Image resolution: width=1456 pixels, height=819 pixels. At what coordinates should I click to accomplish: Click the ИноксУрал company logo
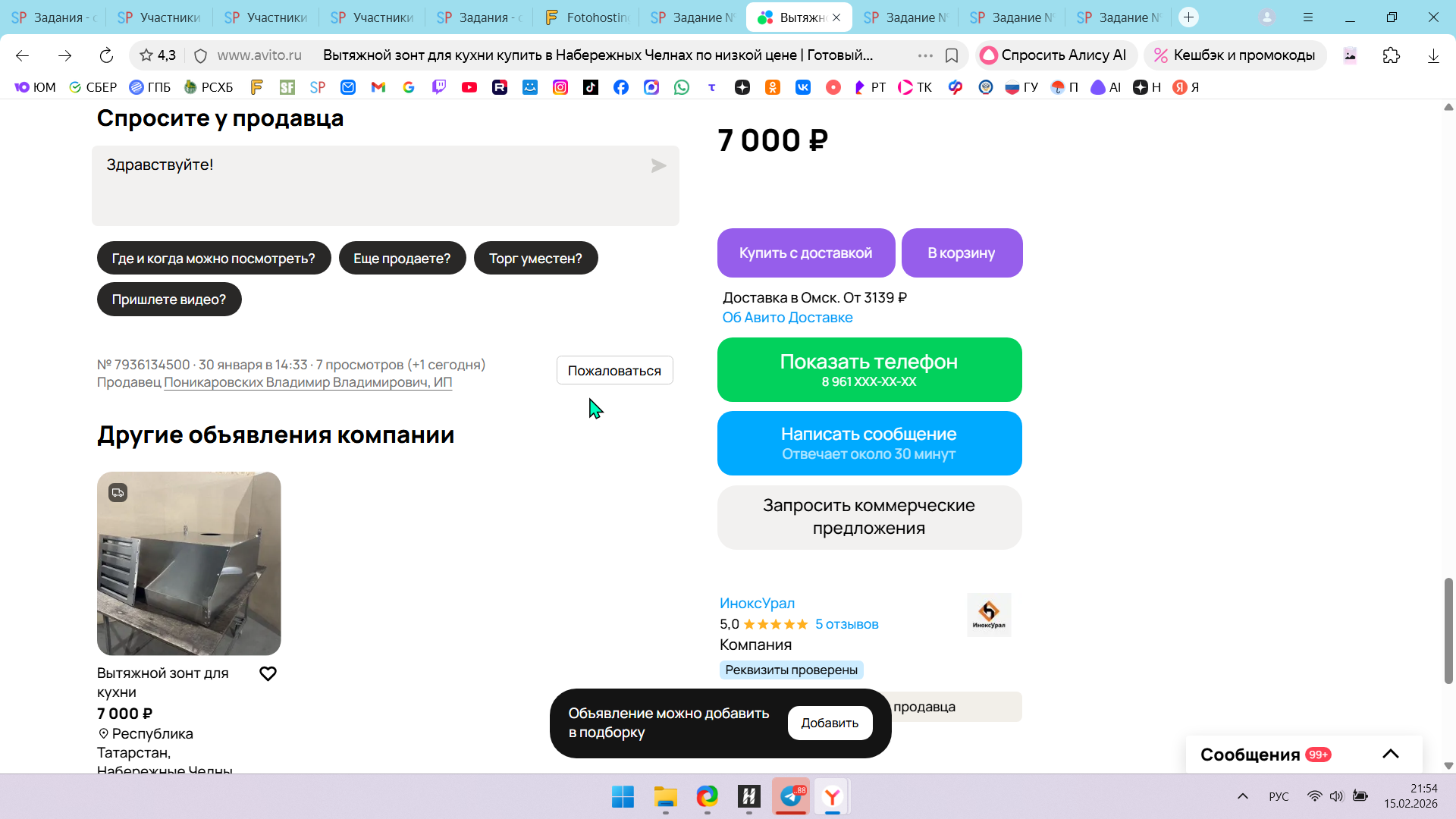coord(989,614)
